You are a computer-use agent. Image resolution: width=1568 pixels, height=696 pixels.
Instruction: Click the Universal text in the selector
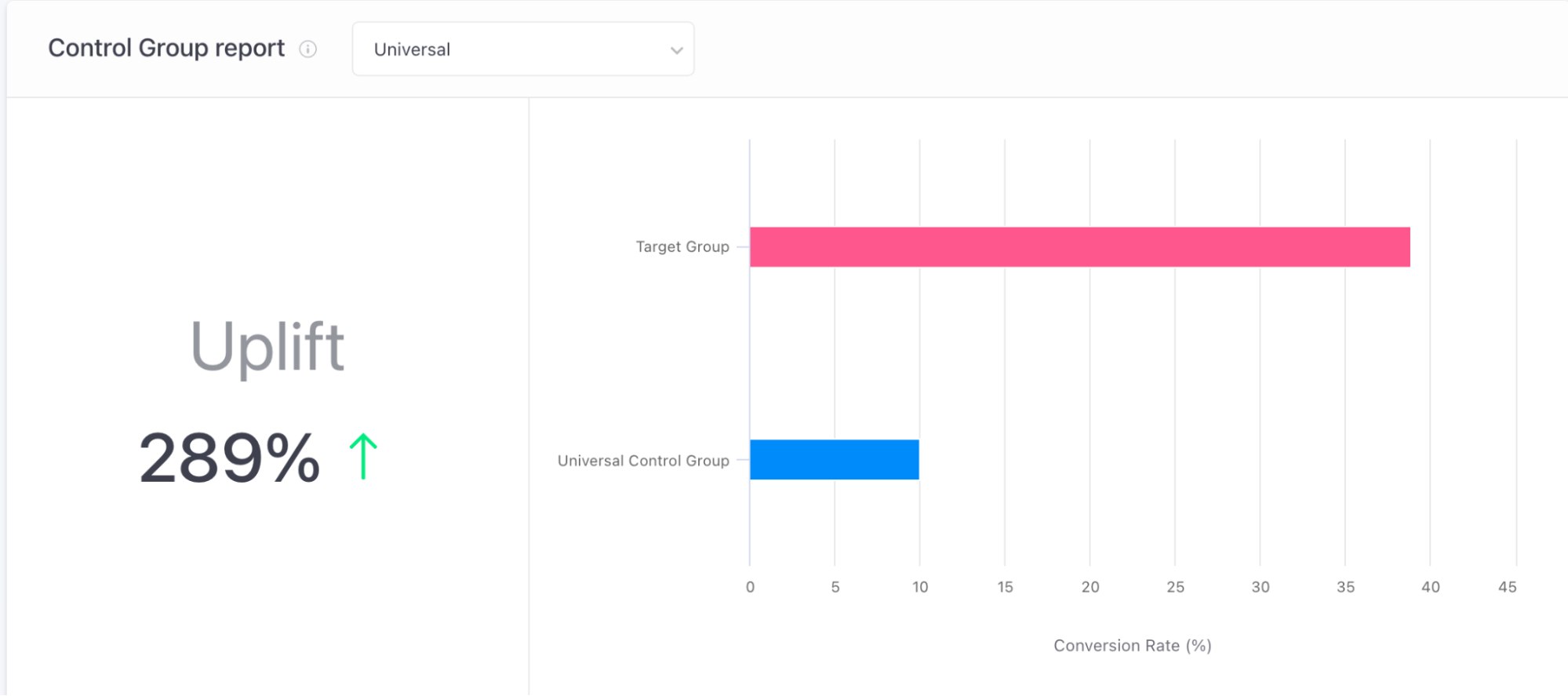412,50
